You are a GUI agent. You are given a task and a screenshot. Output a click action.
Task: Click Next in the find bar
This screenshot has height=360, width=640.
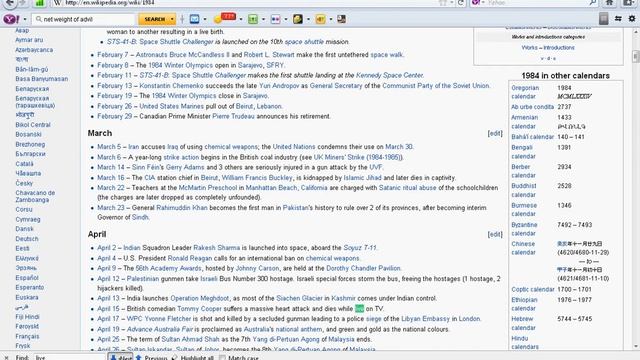coord(121,357)
